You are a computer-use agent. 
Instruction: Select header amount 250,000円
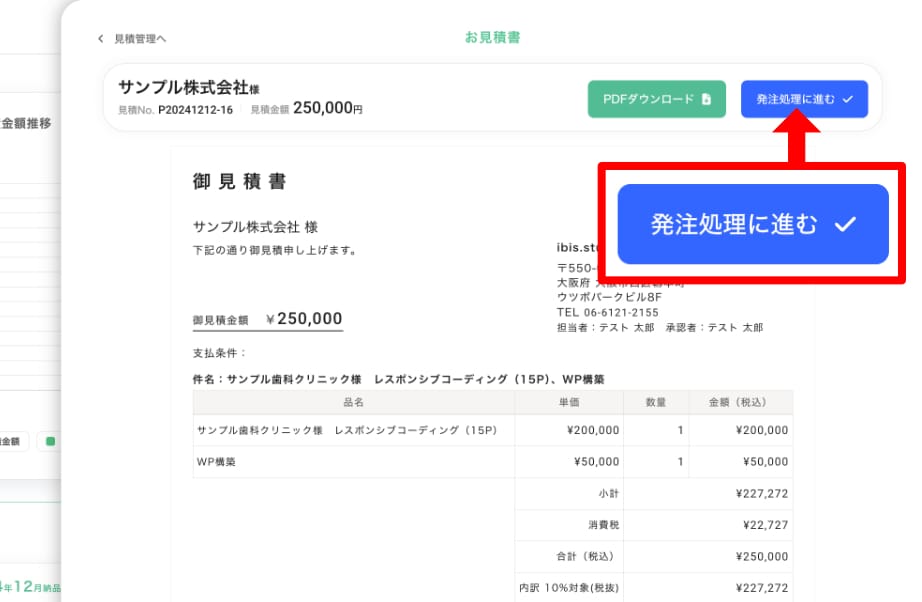click(328, 108)
